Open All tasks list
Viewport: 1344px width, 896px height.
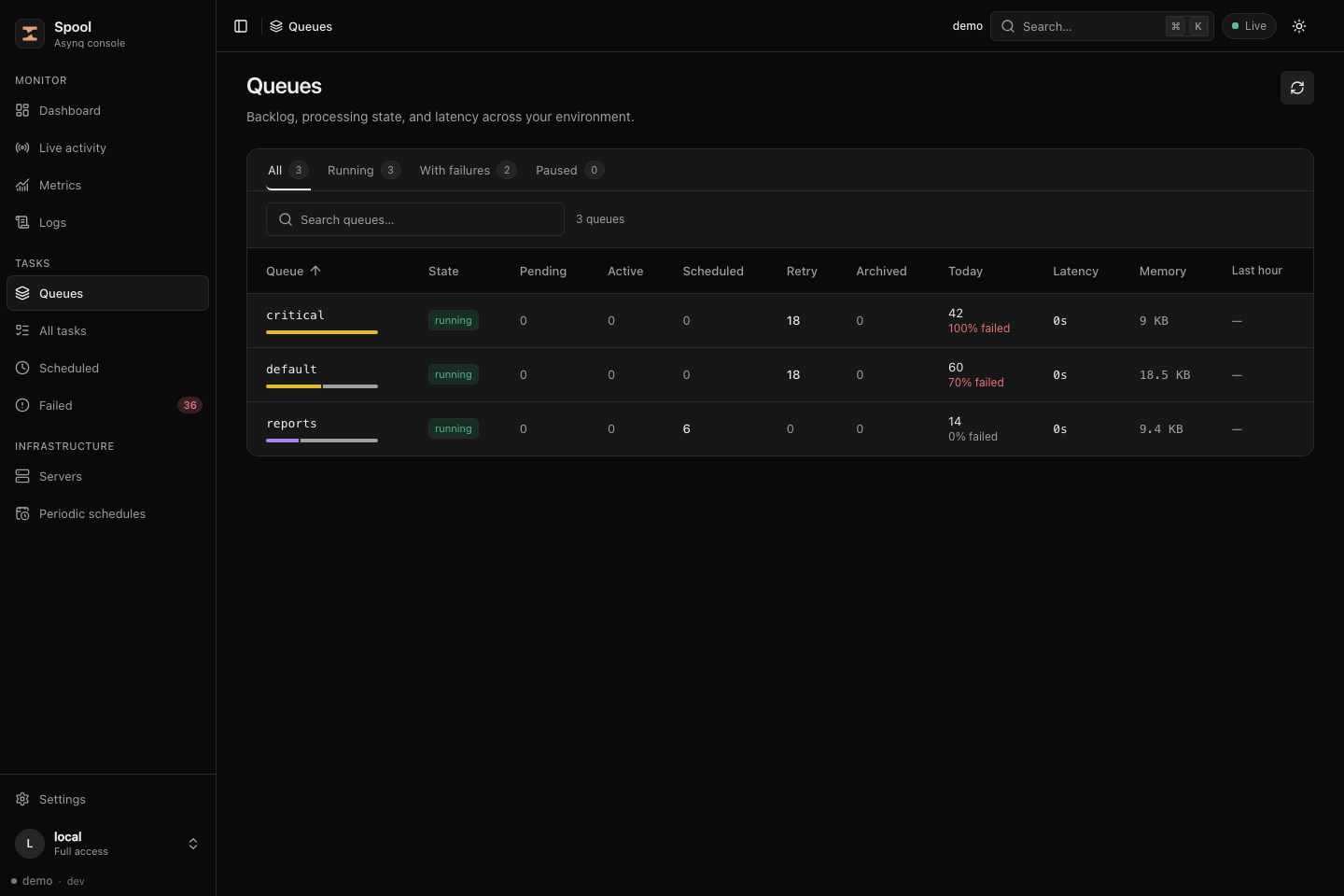pyautogui.click(x=107, y=330)
